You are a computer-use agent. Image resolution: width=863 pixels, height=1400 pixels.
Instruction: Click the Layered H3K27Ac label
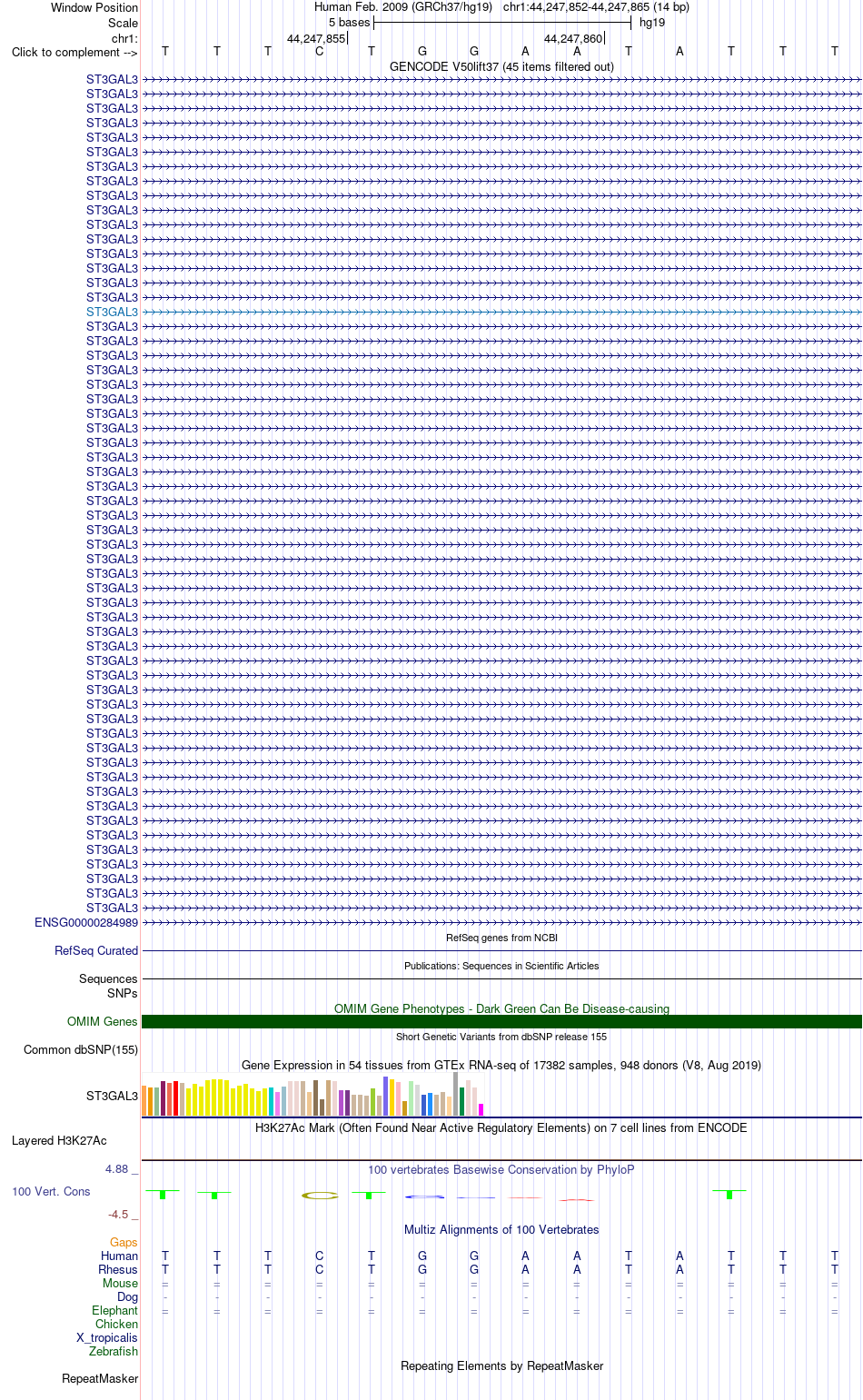coord(59,1141)
